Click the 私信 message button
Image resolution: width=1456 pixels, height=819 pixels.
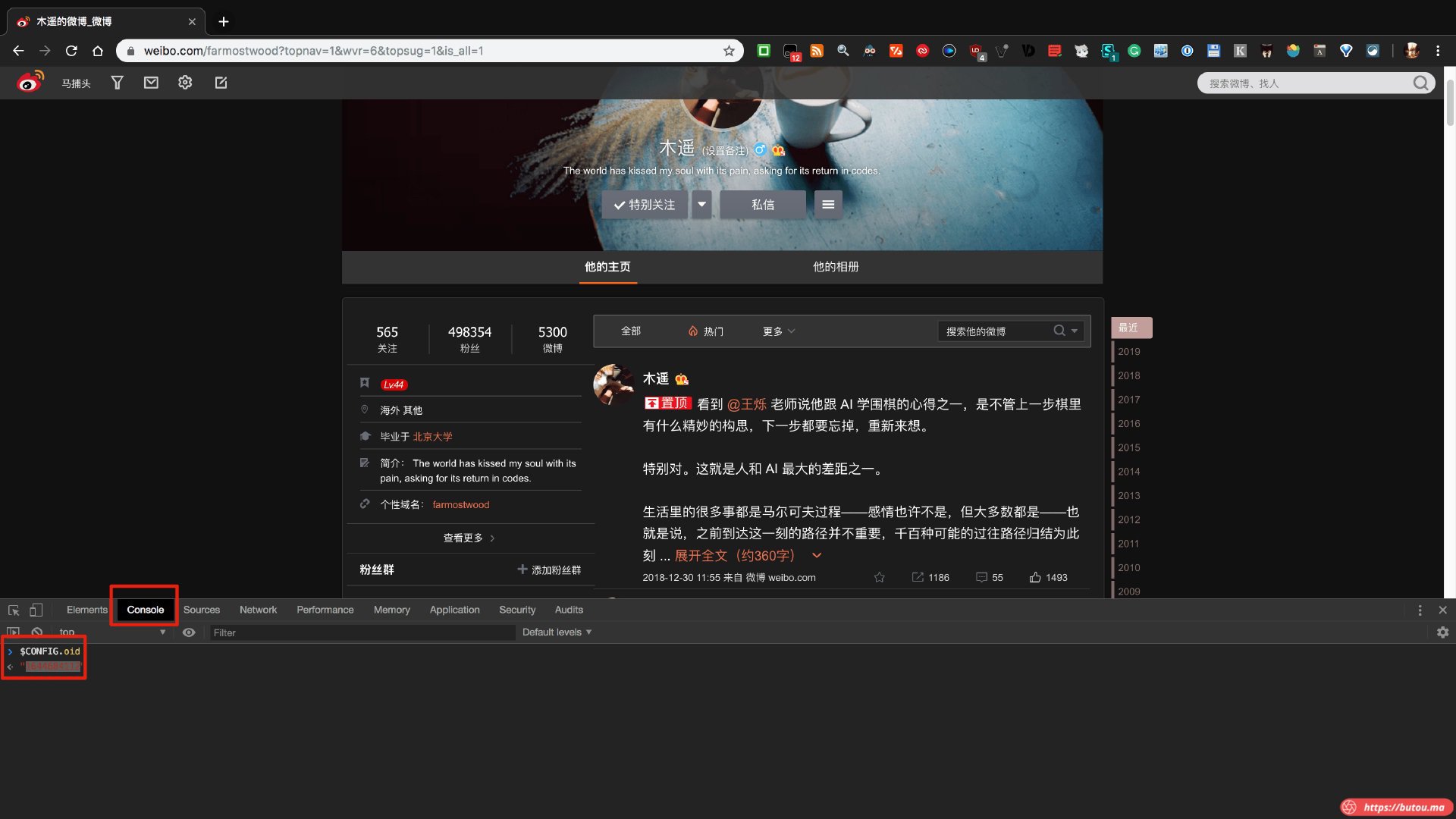[762, 205]
